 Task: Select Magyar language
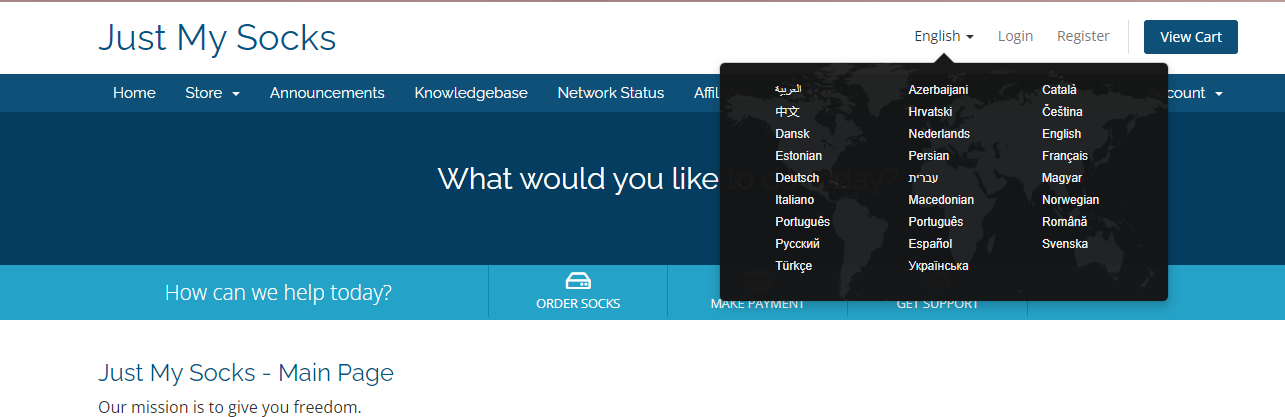(1062, 178)
